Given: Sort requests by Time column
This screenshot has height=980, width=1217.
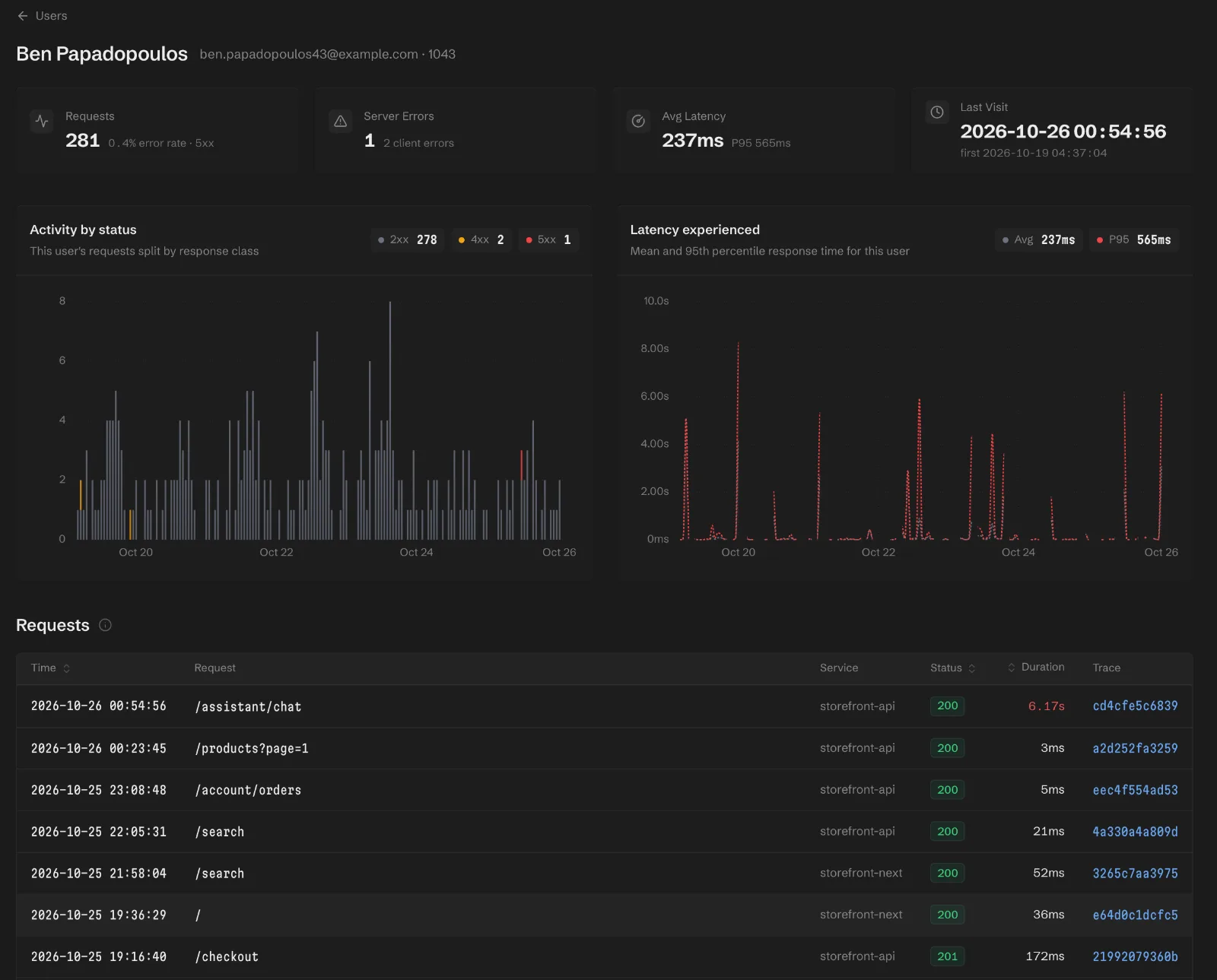Looking at the screenshot, I should click(50, 668).
